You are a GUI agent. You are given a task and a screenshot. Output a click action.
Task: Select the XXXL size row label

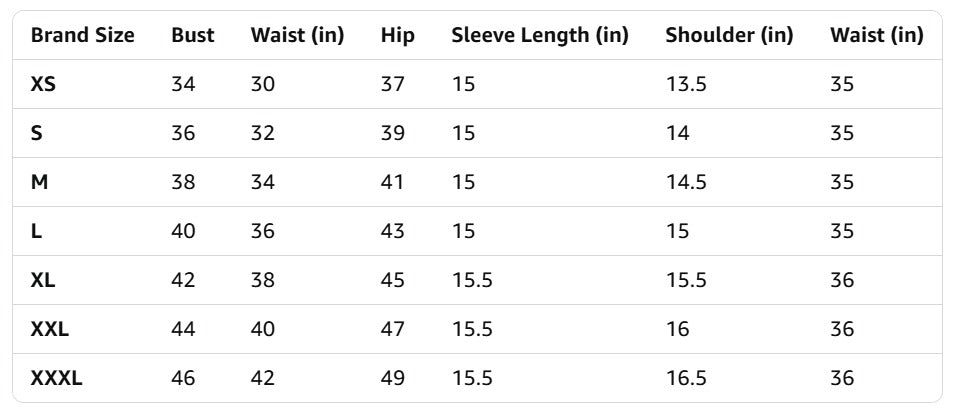(x=56, y=378)
